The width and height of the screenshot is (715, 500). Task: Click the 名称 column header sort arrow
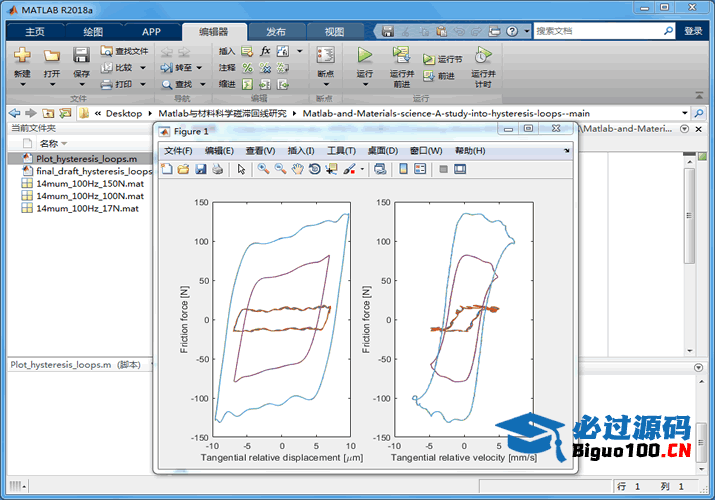pyautogui.click(x=64, y=144)
